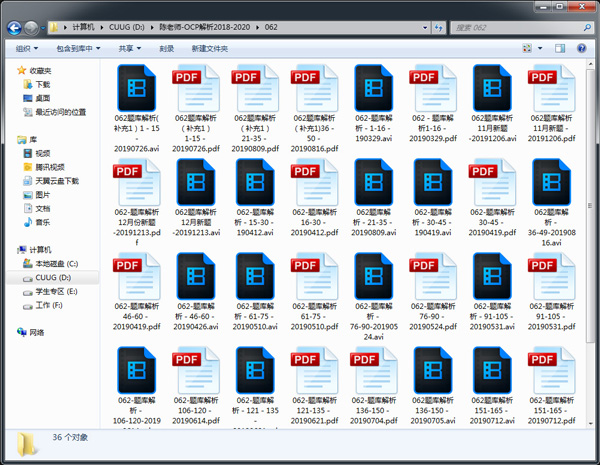Select video icon 76-90-20190524.avi
The width and height of the screenshot is (600, 465).
coord(374,276)
